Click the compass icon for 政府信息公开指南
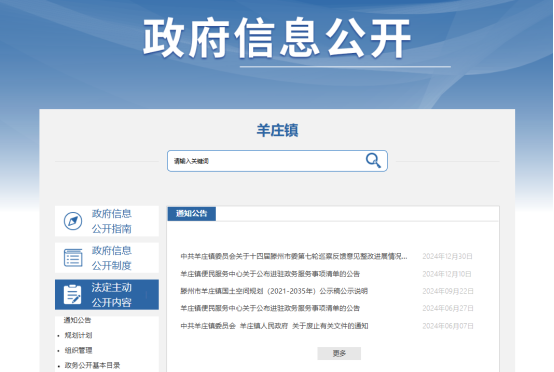Image resolution: width=554 pixels, height=372 pixels. [73, 221]
